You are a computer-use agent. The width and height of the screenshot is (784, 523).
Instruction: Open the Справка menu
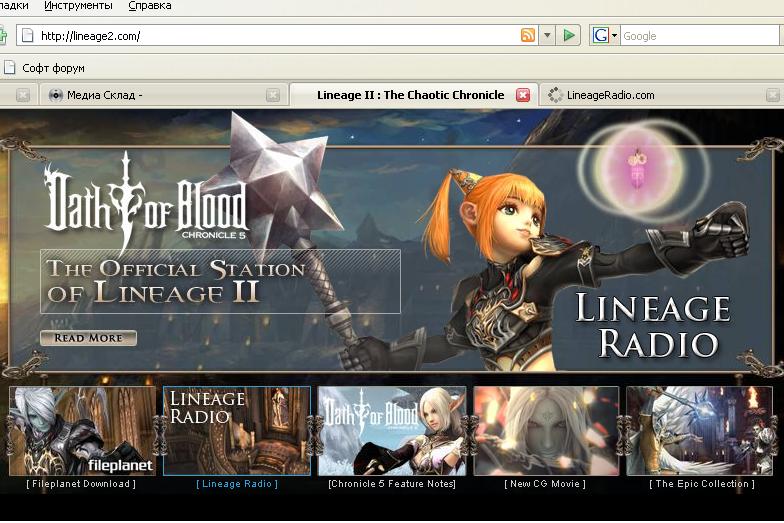coord(150,6)
